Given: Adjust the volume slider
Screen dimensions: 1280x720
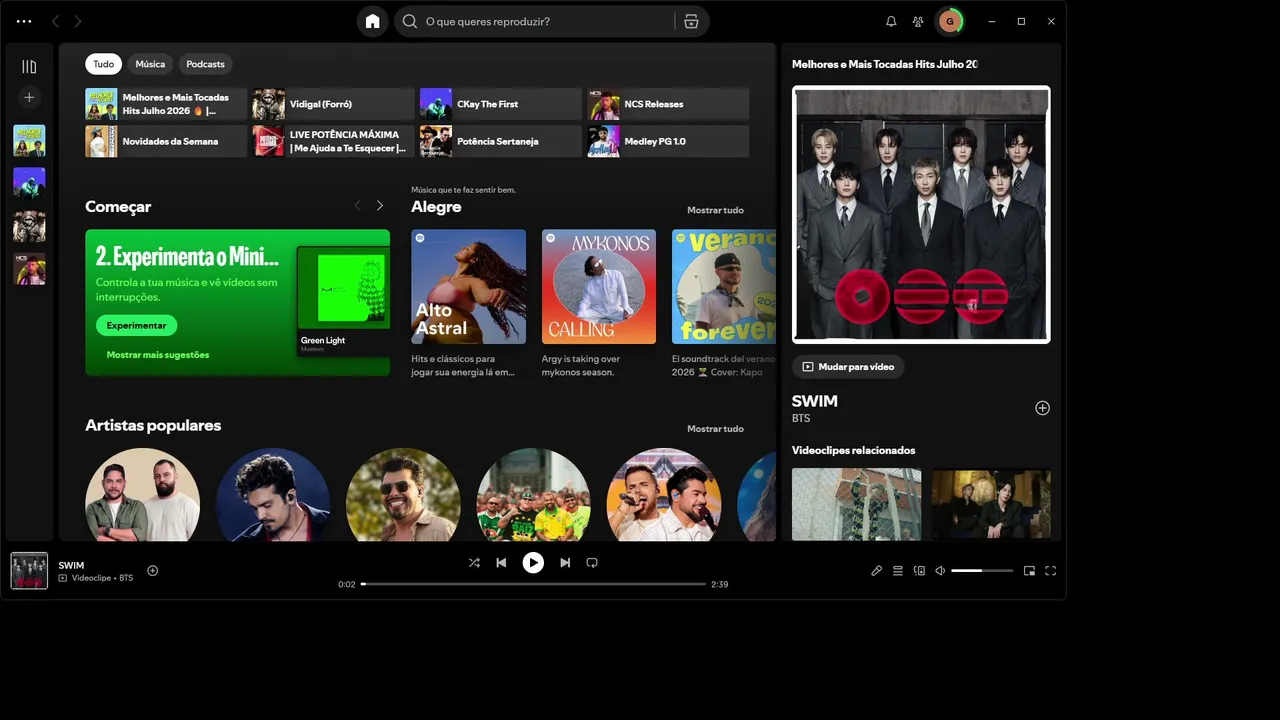Looking at the screenshot, I should click(x=981, y=571).
